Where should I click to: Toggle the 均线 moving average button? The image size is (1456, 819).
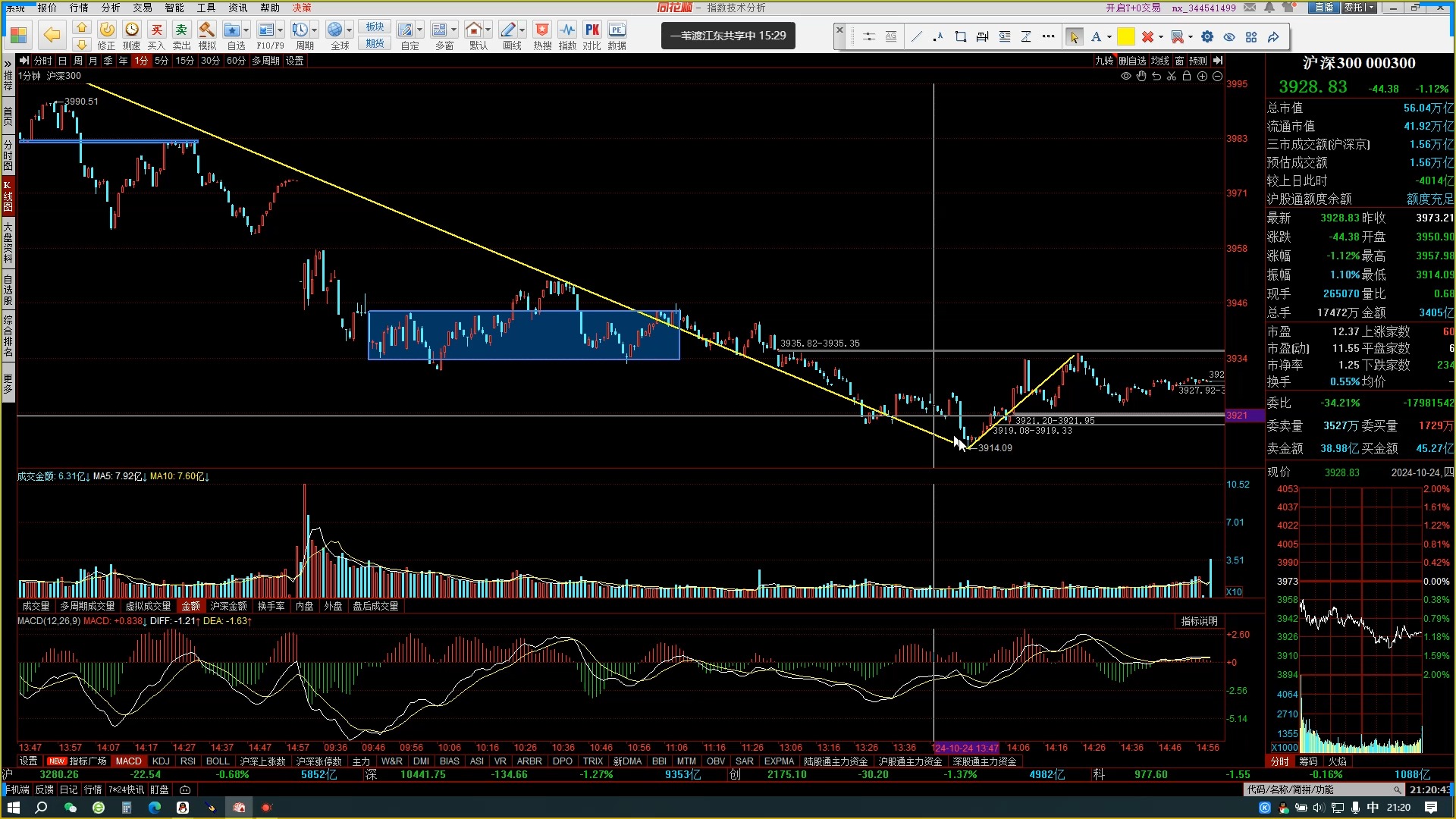pos(1160,61)
